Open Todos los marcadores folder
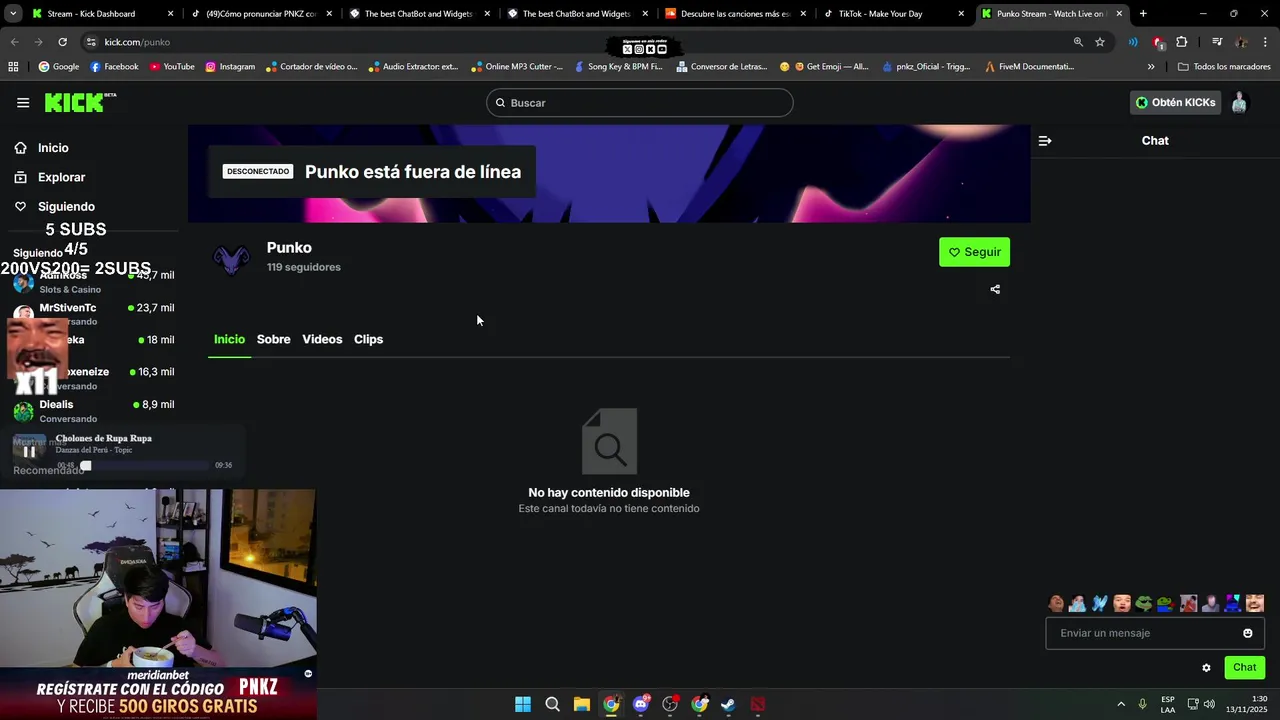Viewport: 1280px width, 720px height. tap(1224, 67)
